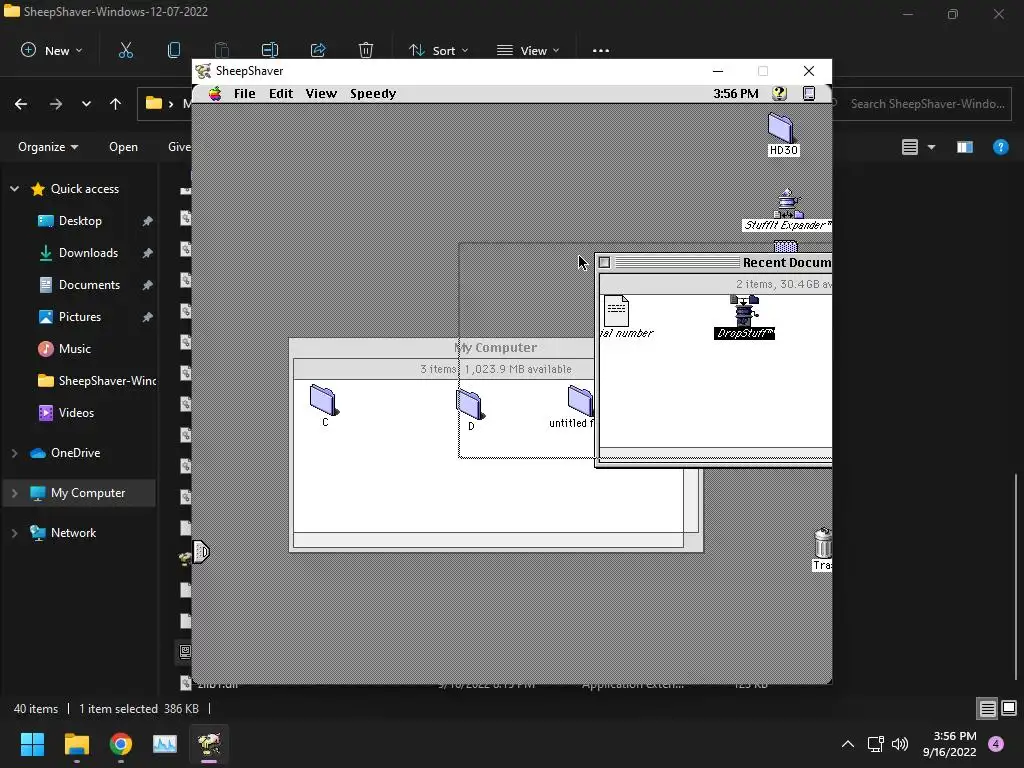
Task: Click the Recent Documents window close box
Action: tap(605, 263)
